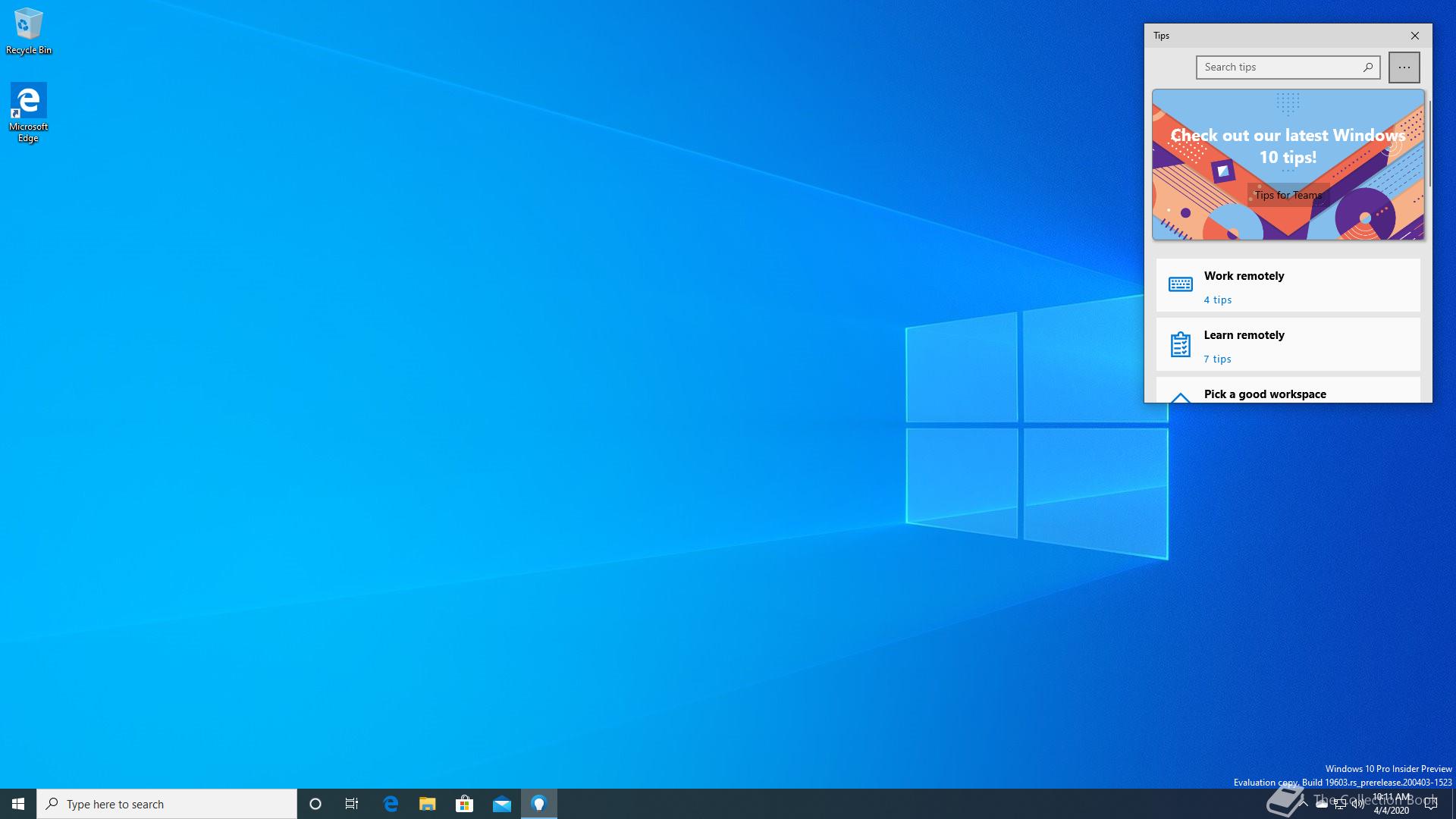
Task: Open the Recycle Bin desktop icon
Action: [28, 32]
